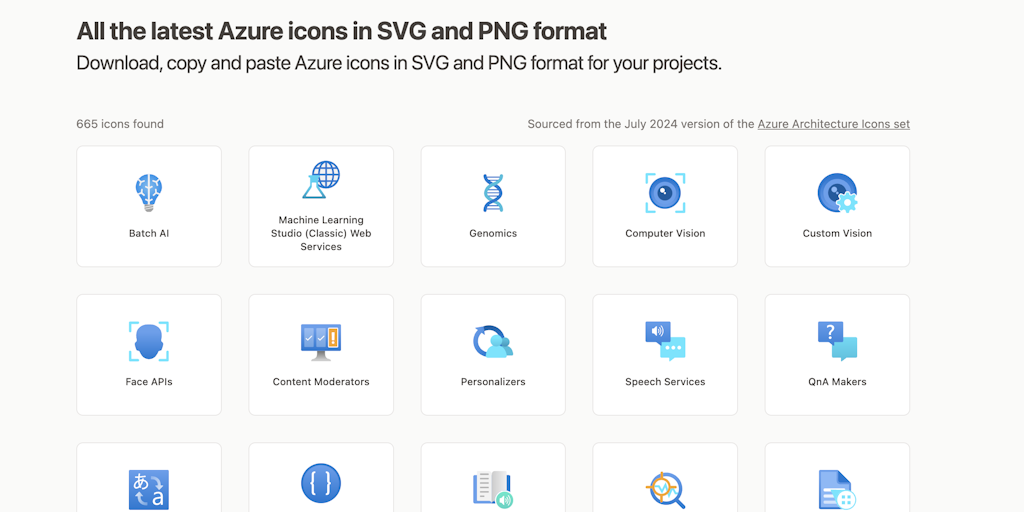Image resolution: width=1024 pixels, height=512 pixels.
Task: Select the Content Moderators monitor icon
Action: point(321,342)
